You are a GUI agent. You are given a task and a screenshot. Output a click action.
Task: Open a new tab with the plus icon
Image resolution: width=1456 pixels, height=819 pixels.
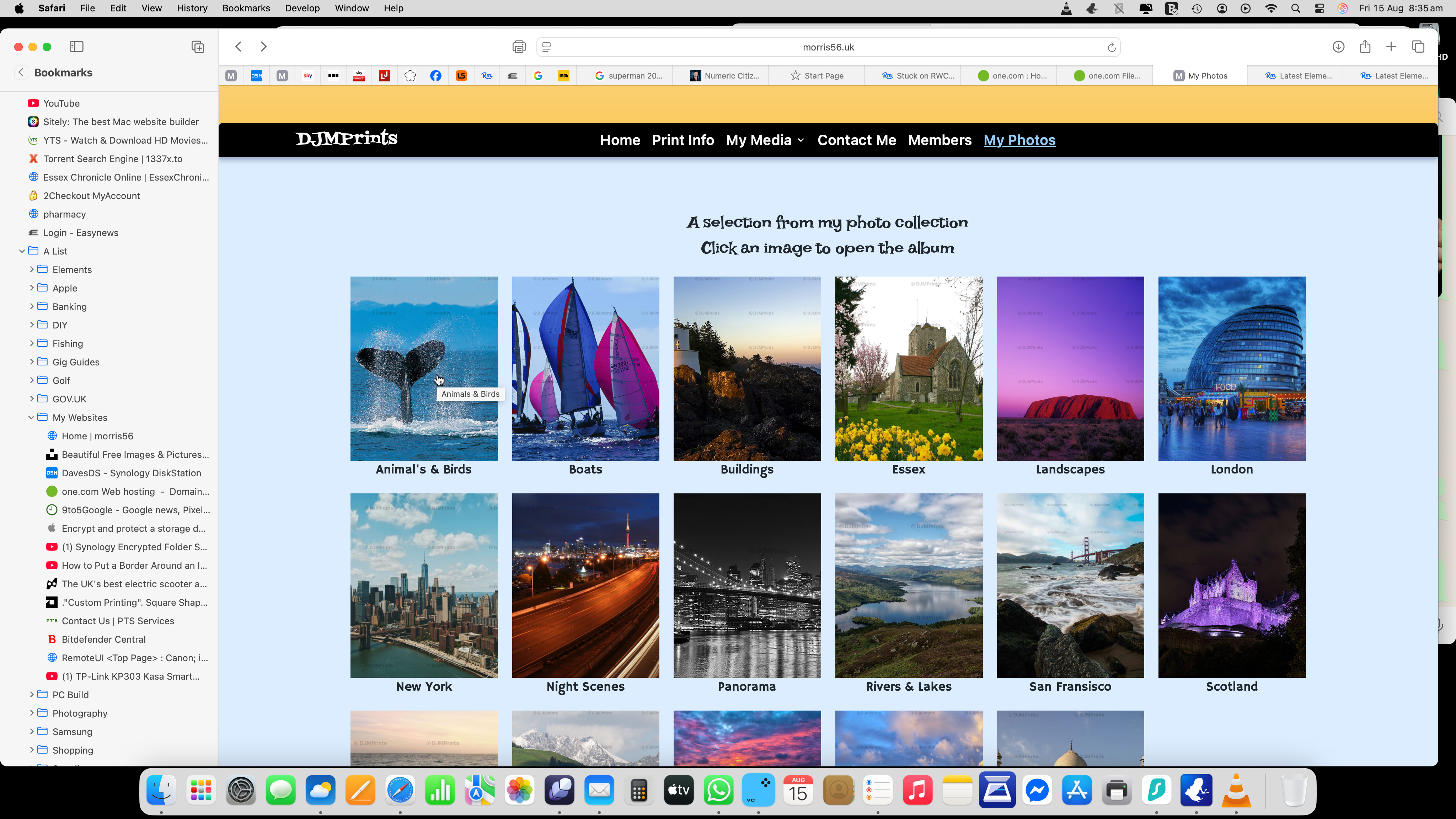[x=1391, y=47]
